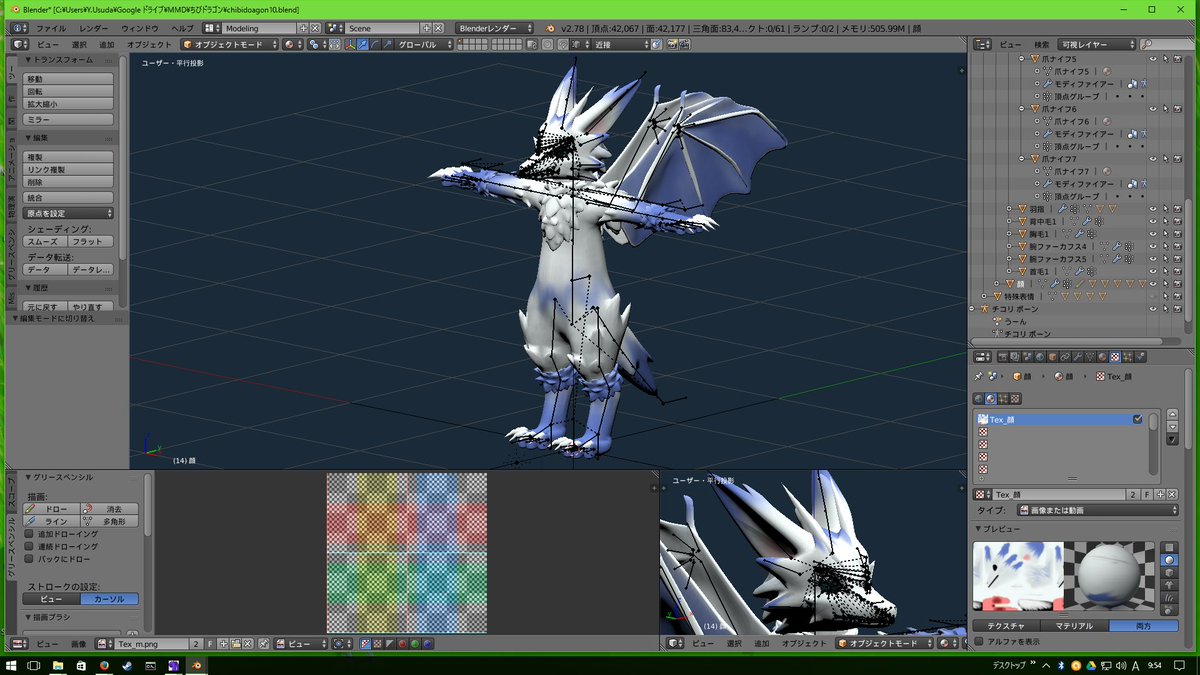
Task: Click the pin icon in the Properties editor
Action: pos(977,375)
